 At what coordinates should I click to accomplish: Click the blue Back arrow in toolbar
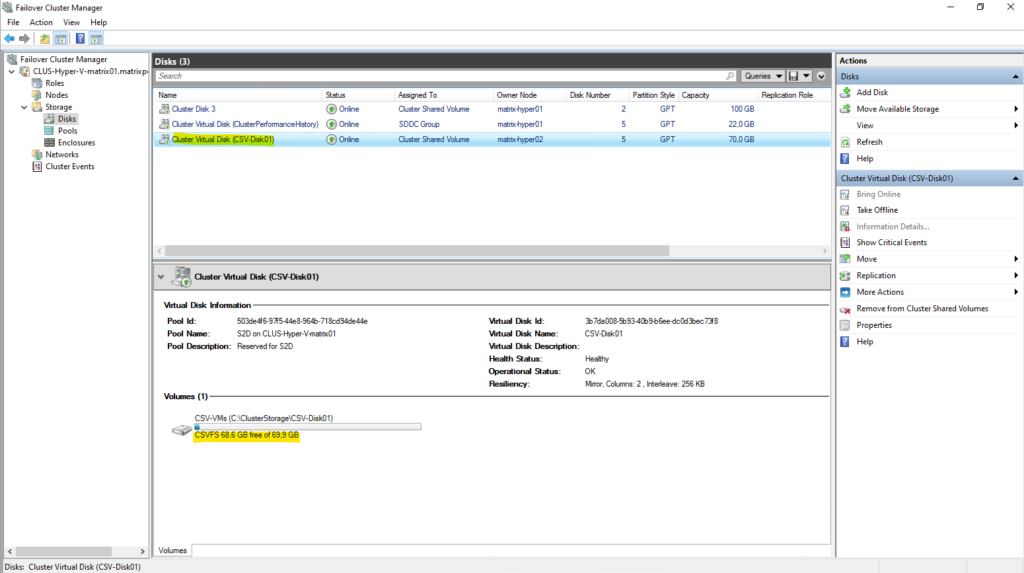10,39
